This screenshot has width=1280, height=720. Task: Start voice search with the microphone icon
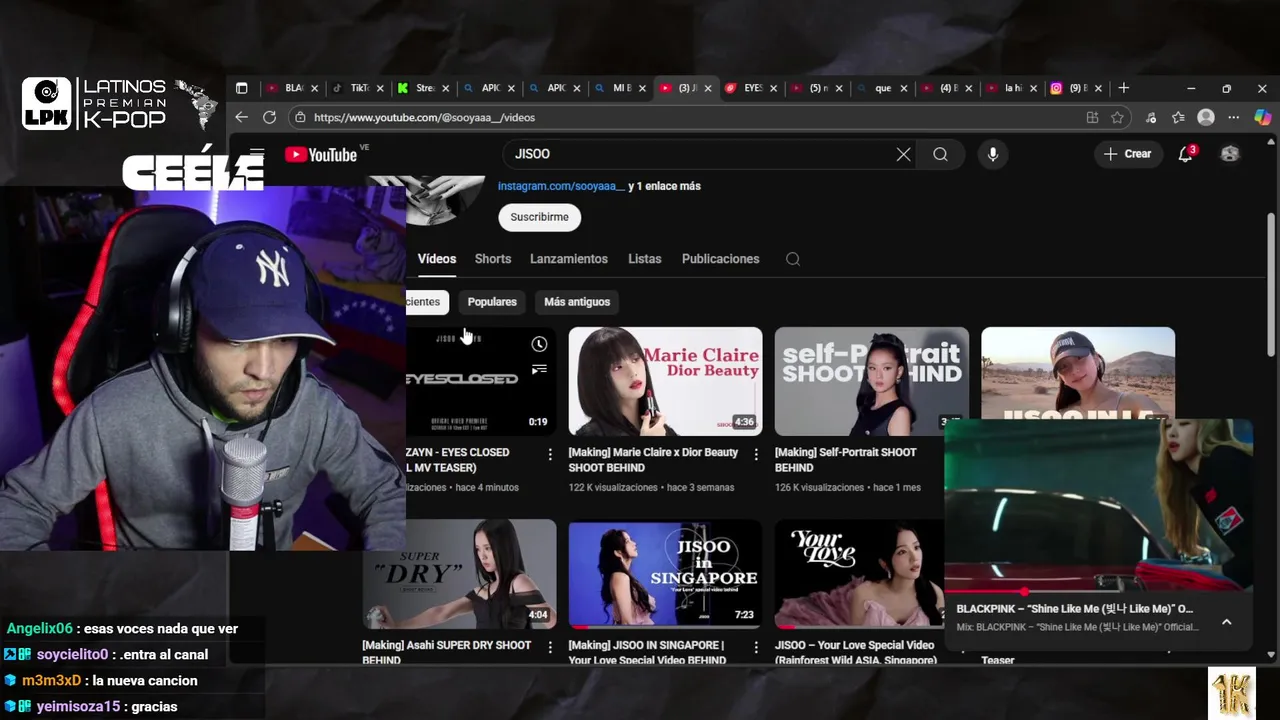click(992, 154)
